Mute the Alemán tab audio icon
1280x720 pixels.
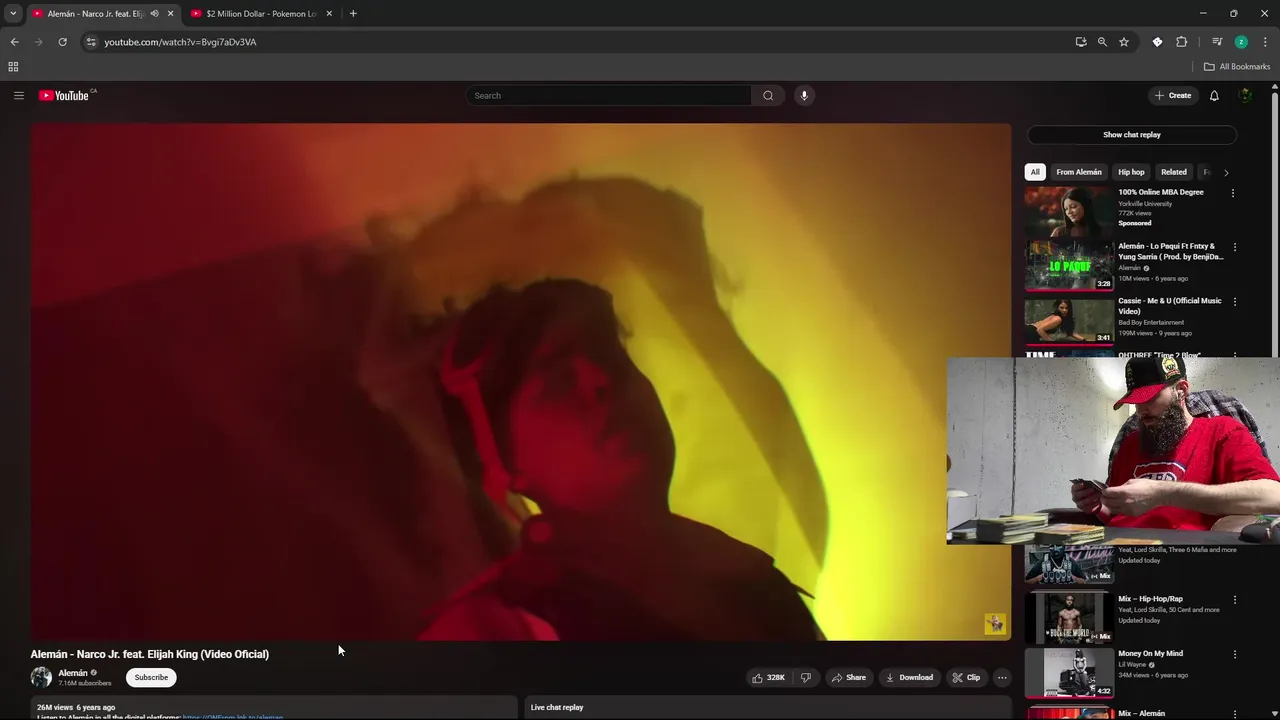tap(154, 14)
